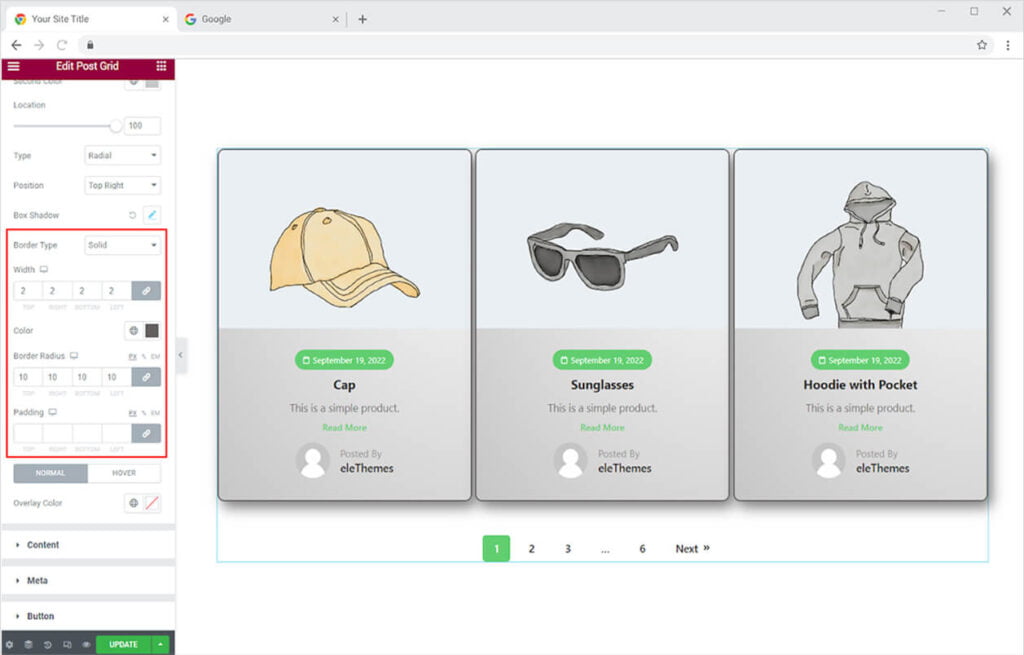Screen dimensions: 1024x655
Task: Pick the dark border Color swatch
Action: [x=152, y=331]
